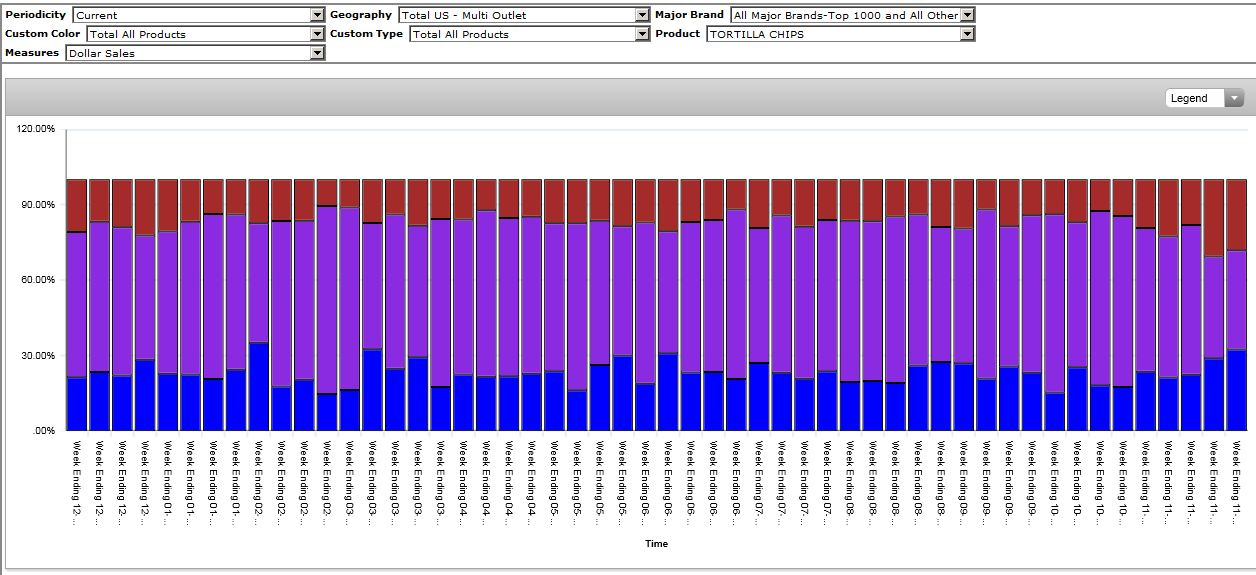Click the 30.00% y-axis label
The height and width of the screenshot is (575, 1256).
tap(38, 355)
